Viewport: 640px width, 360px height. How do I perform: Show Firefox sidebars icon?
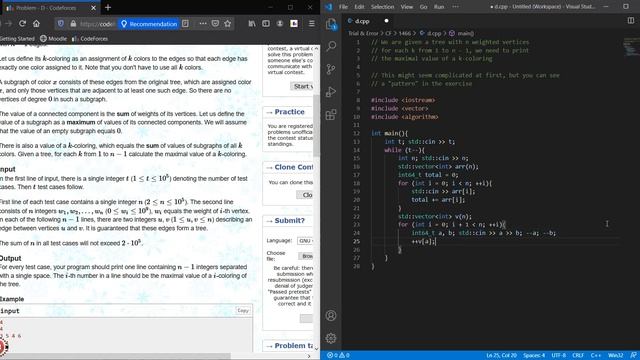coord(266,24)
